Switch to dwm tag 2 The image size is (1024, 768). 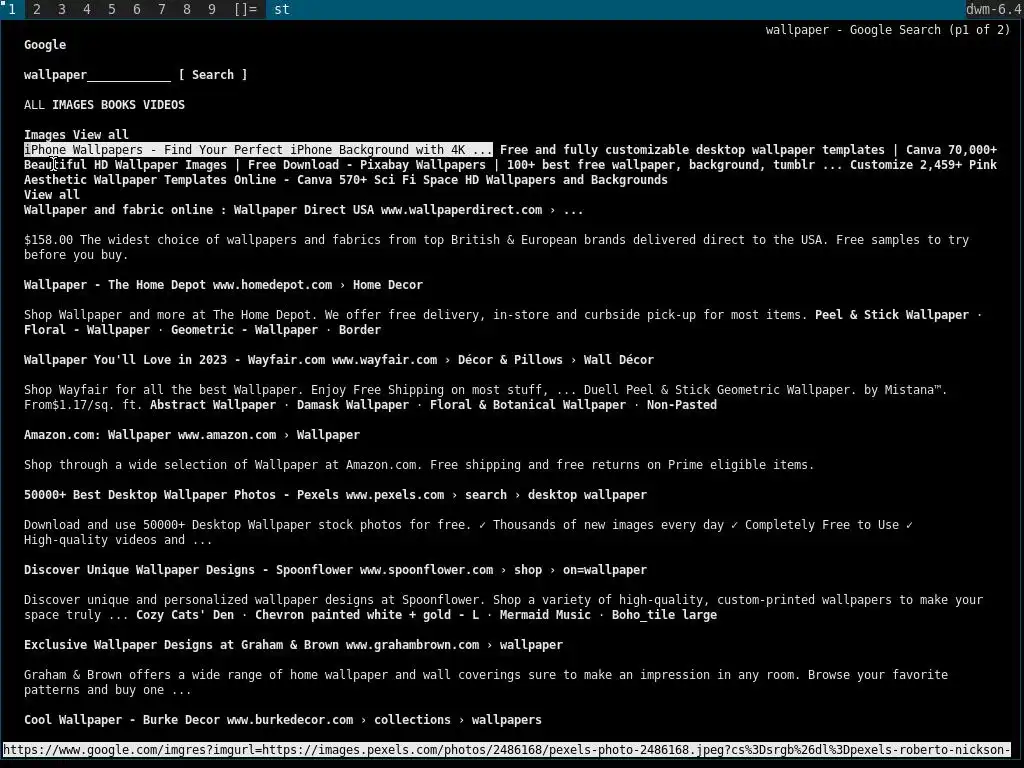pos(37,9)
